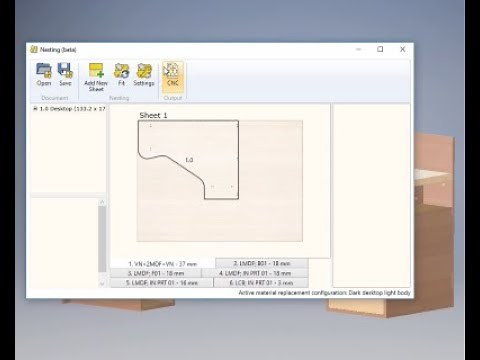Screen dimensions: 480x360
Task: Select tab 1 VN+2MDF+VN 37 mm
Action: [163, 264]
